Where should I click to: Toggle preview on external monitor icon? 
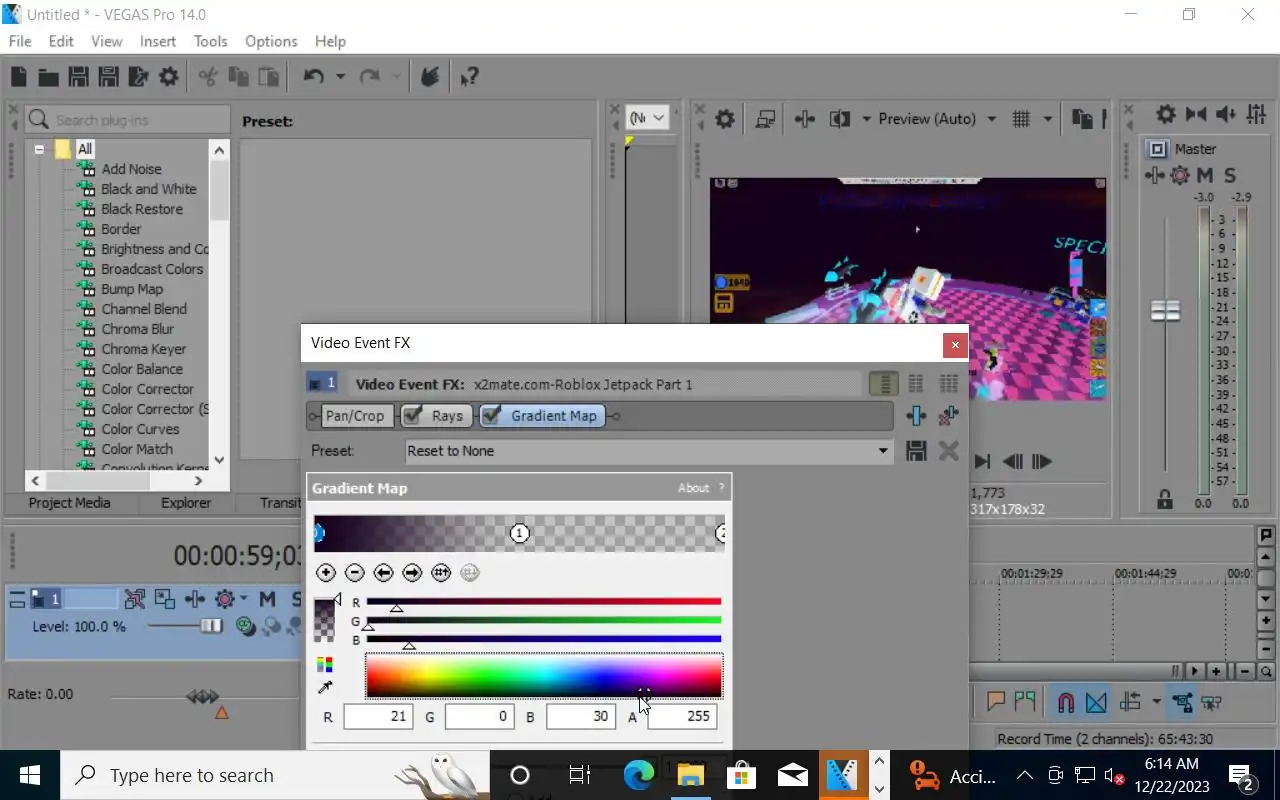coord(765,119)
